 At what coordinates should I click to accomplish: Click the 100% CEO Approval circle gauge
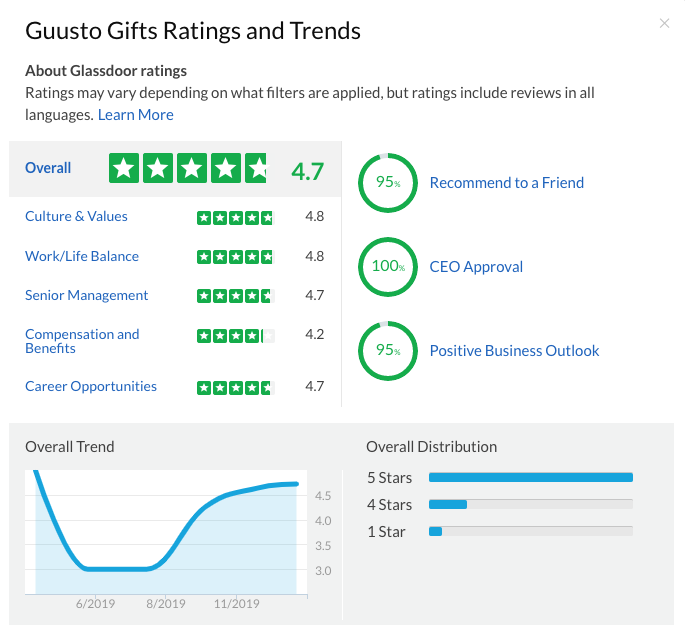pos(388,266)
